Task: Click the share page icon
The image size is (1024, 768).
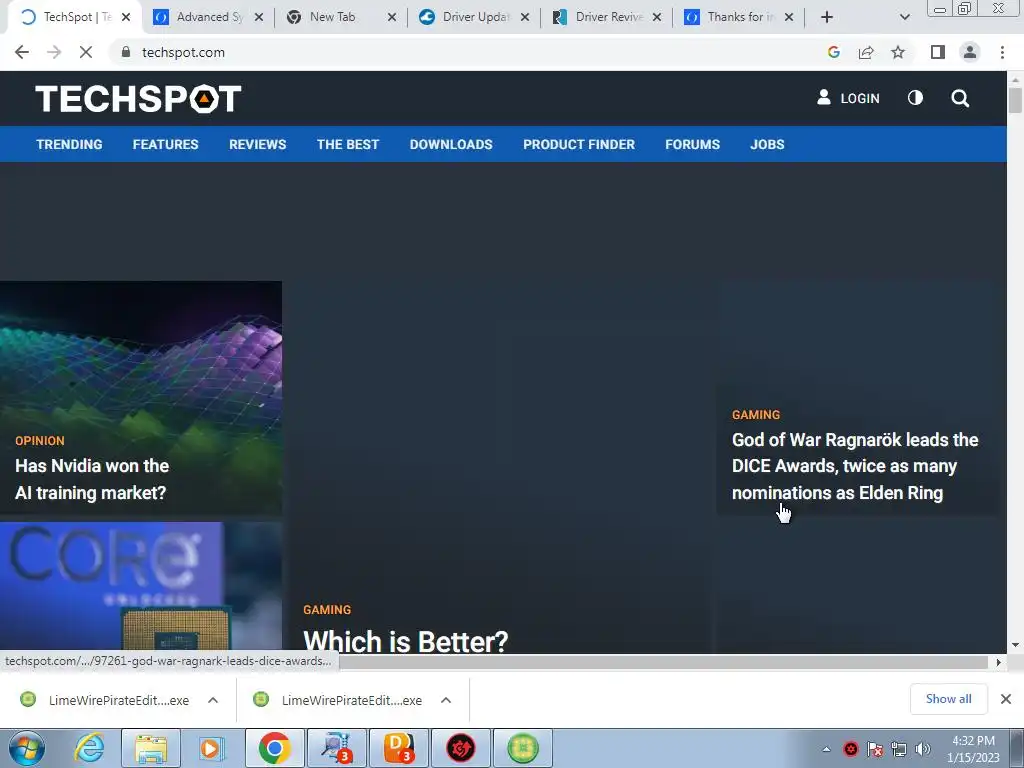Action: point(866,52)
